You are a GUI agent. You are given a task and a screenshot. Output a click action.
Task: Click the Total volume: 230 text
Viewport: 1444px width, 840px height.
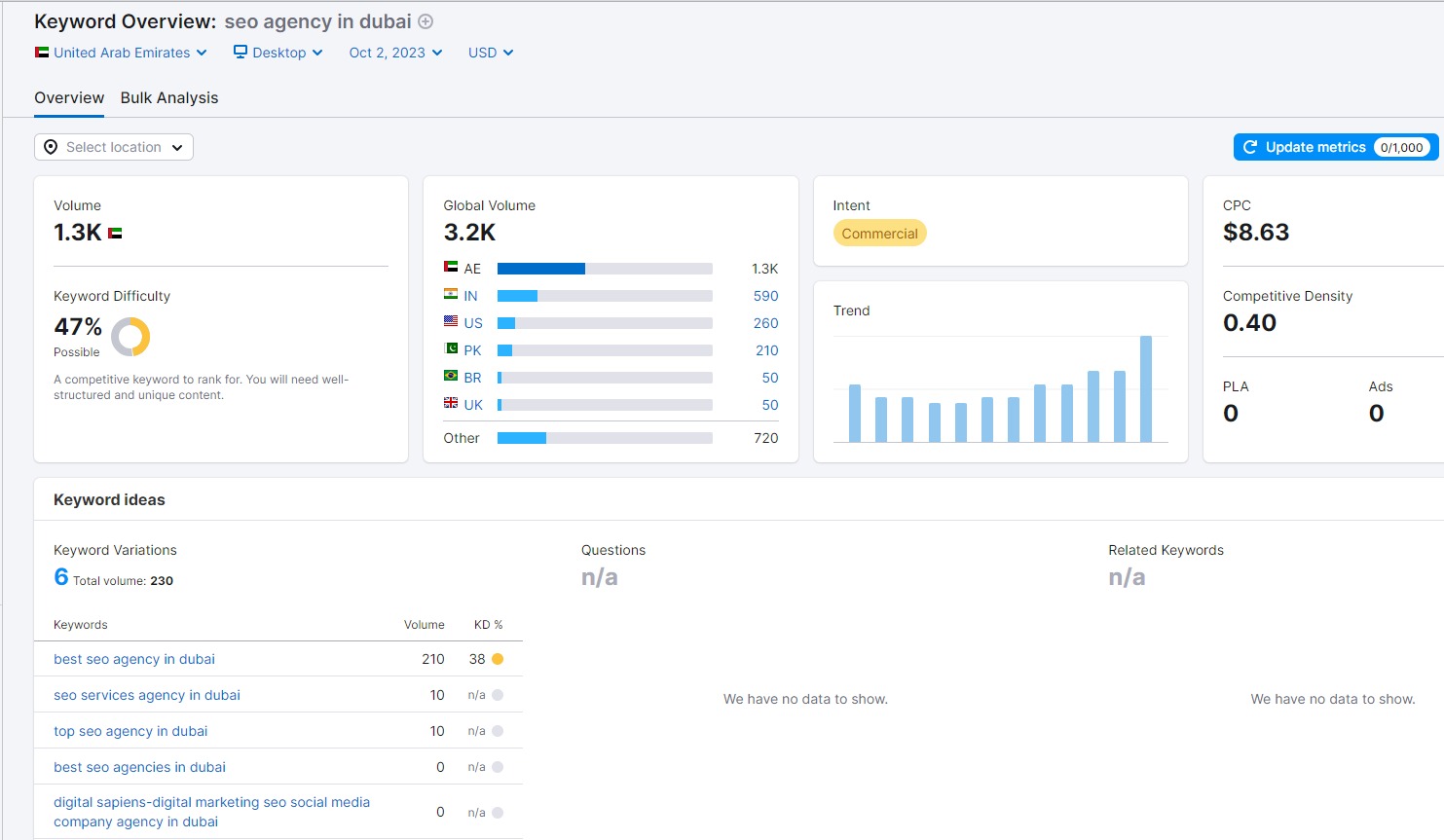[123, 581]
